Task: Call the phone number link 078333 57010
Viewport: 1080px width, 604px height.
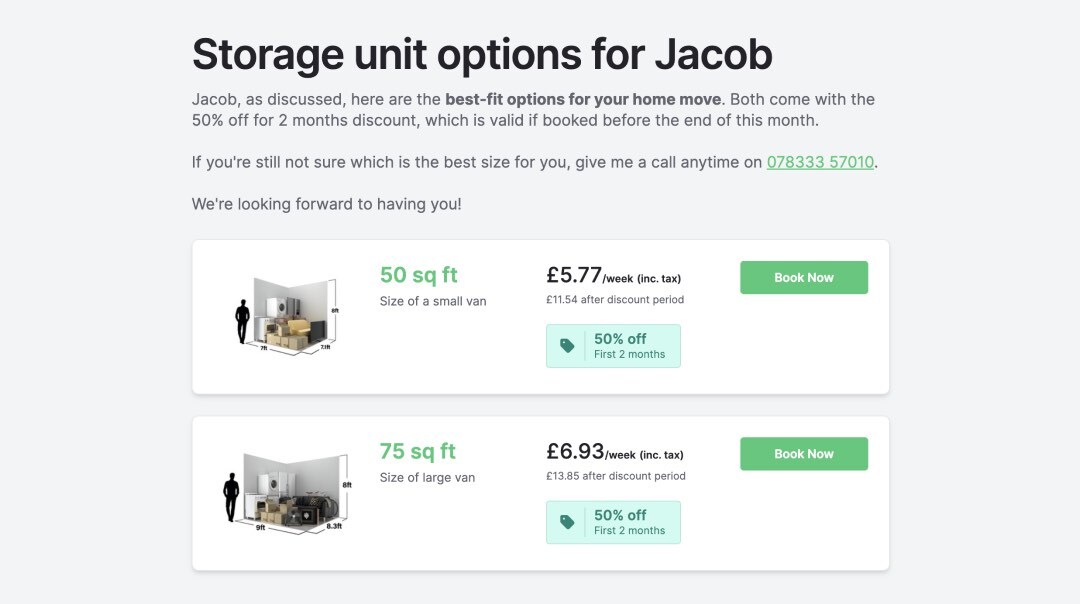Action: click(x=820, y=162)
